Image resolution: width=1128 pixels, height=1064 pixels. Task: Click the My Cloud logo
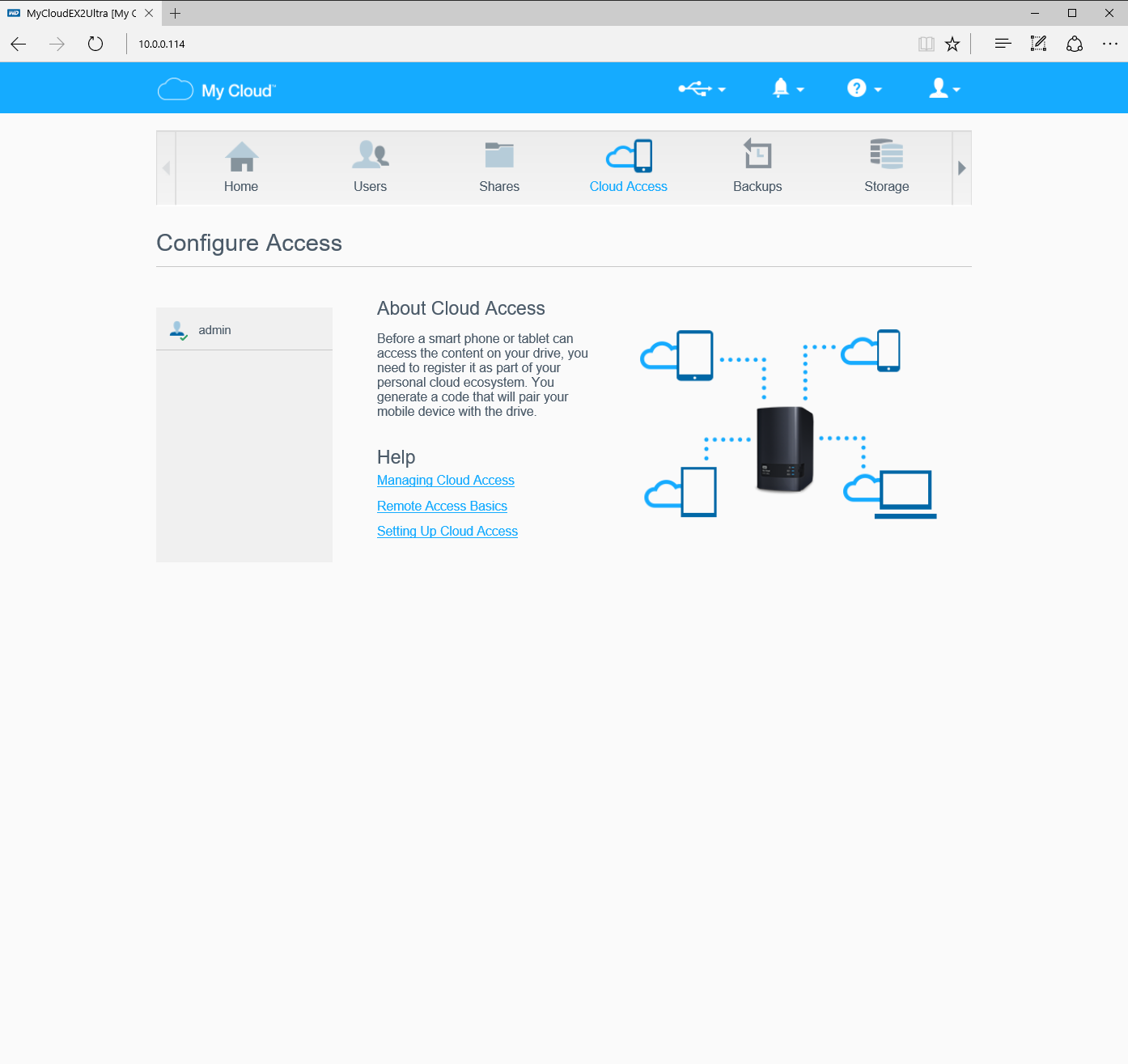click(217, 90)
